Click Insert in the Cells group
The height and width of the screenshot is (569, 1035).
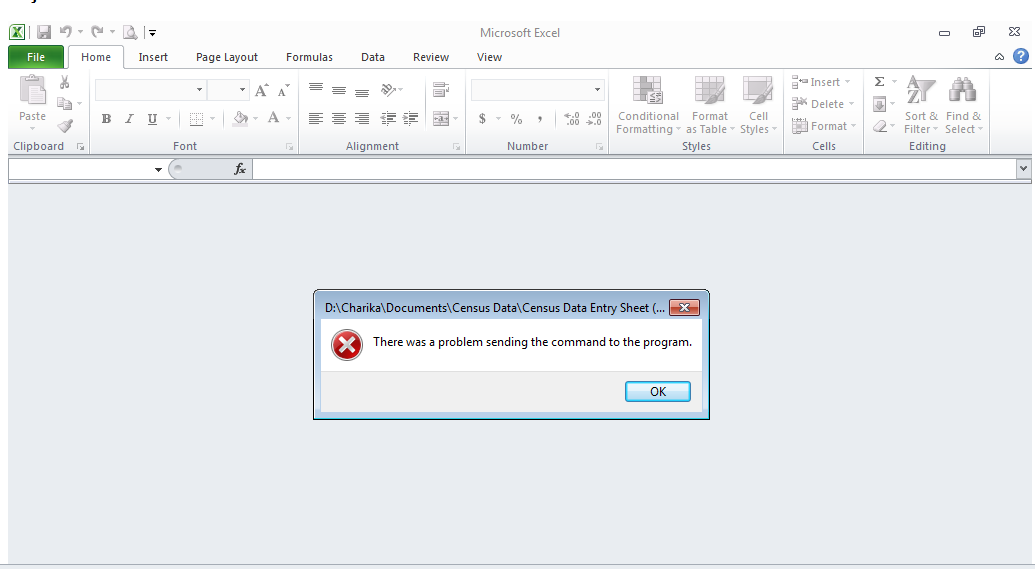click(820, 82)
